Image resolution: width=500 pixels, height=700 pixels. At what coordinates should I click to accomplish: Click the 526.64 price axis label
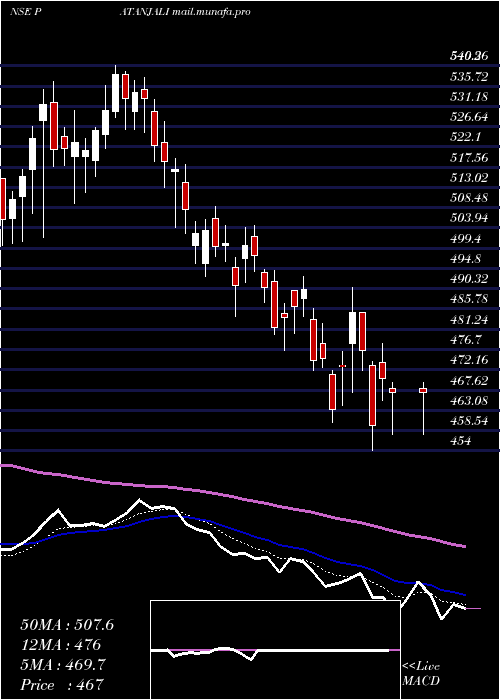coord(469,117)
